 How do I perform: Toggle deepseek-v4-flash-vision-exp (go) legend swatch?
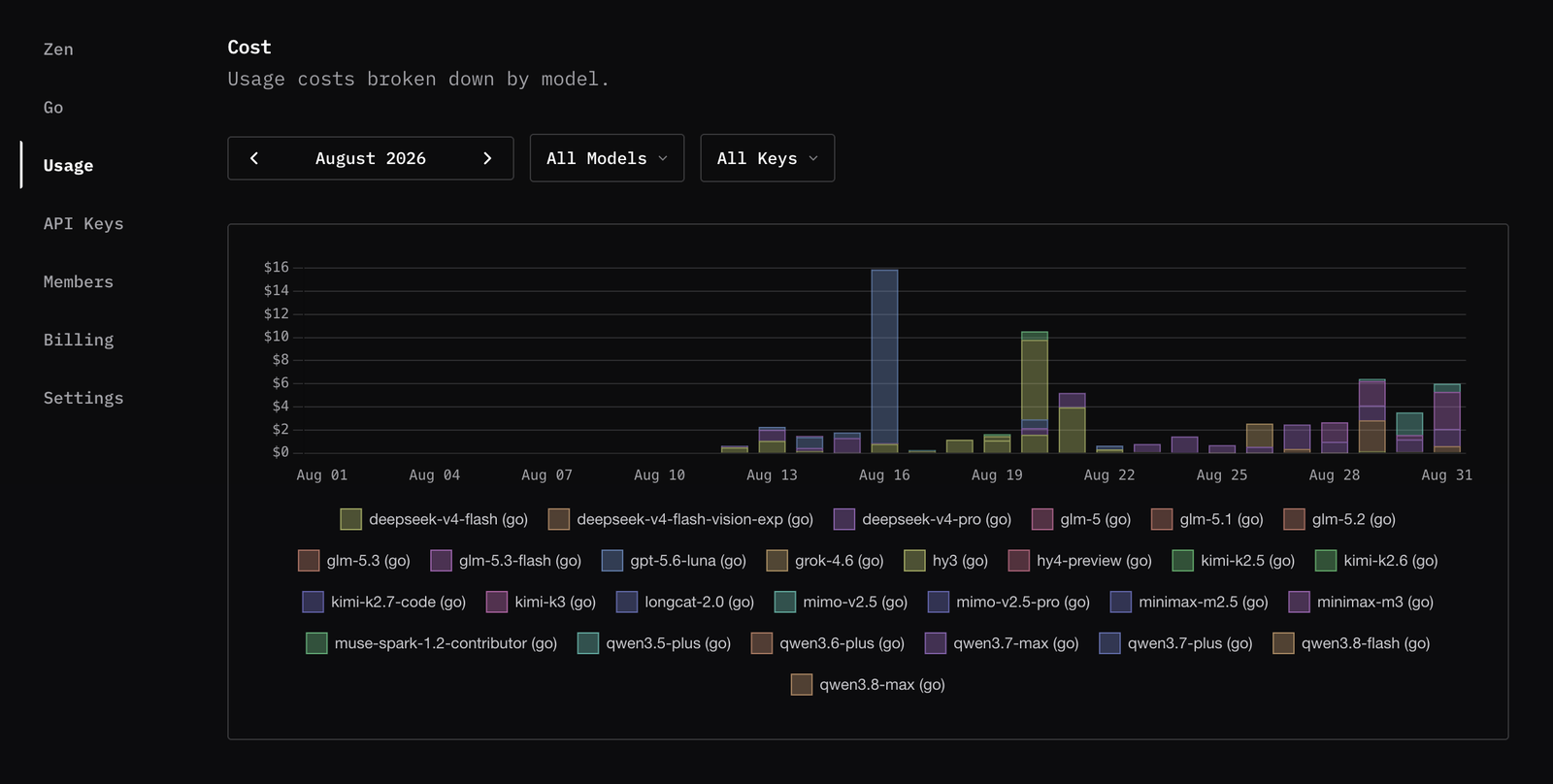[x=559, y=519]
